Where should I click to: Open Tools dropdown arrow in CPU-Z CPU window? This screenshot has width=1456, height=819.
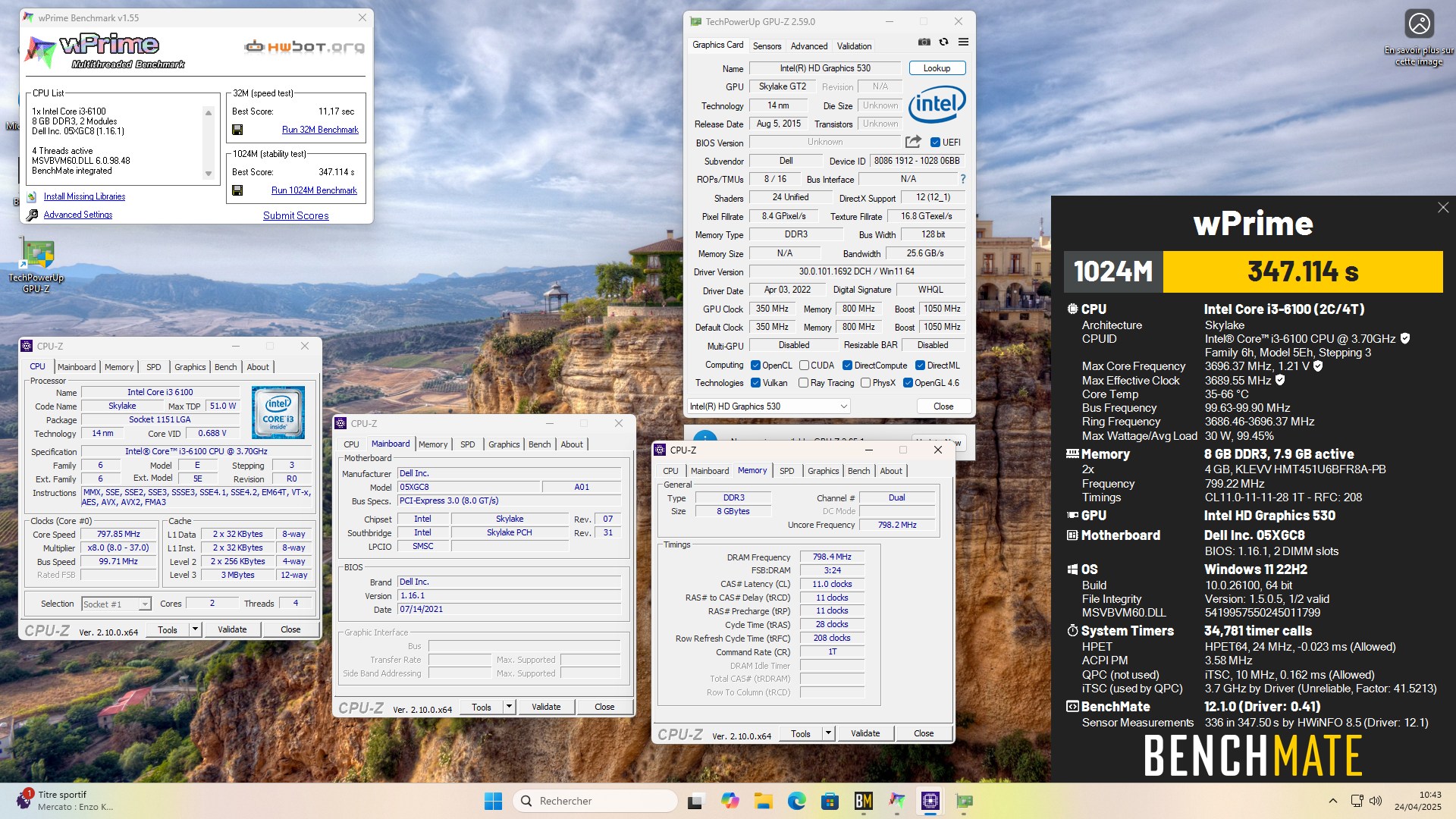[x=195, y=629]
